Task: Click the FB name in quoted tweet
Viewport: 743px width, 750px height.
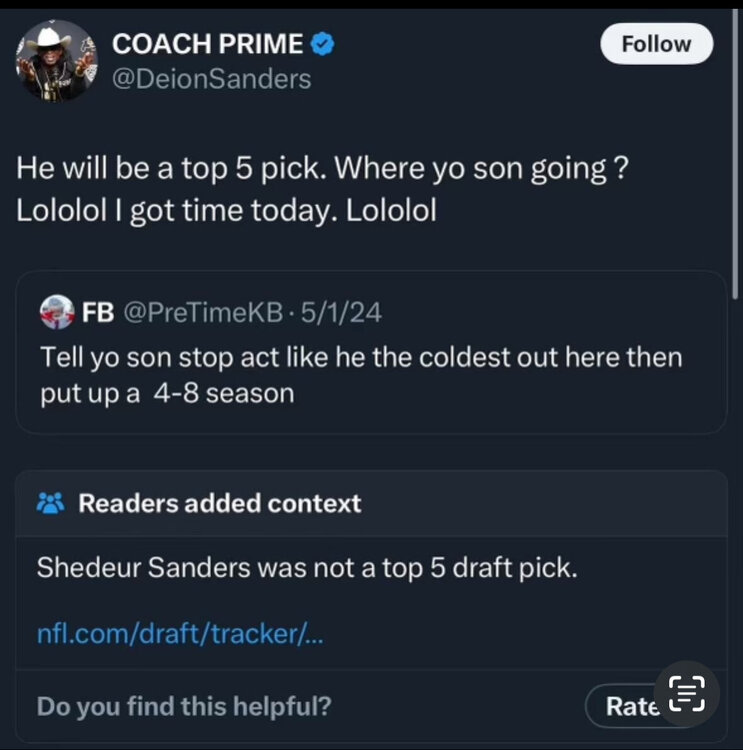Action: coord(97,312)
